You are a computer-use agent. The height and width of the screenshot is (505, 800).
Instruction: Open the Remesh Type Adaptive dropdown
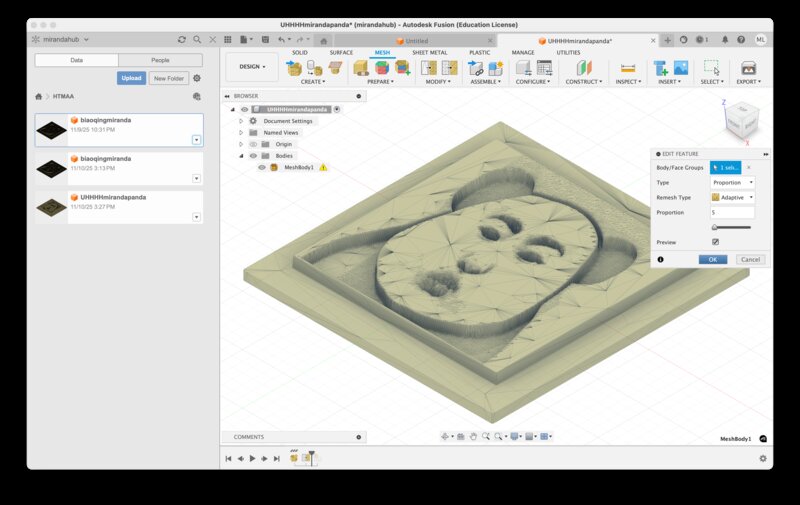(733, 198)
